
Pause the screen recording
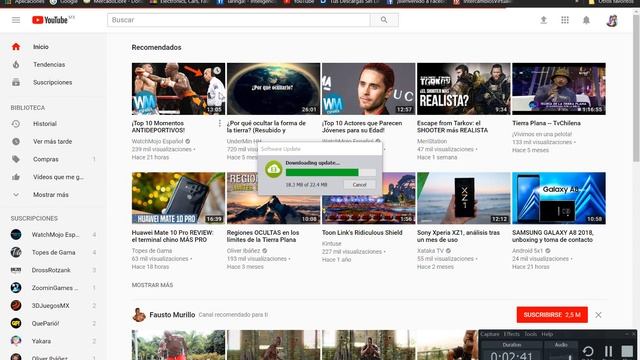608,351
